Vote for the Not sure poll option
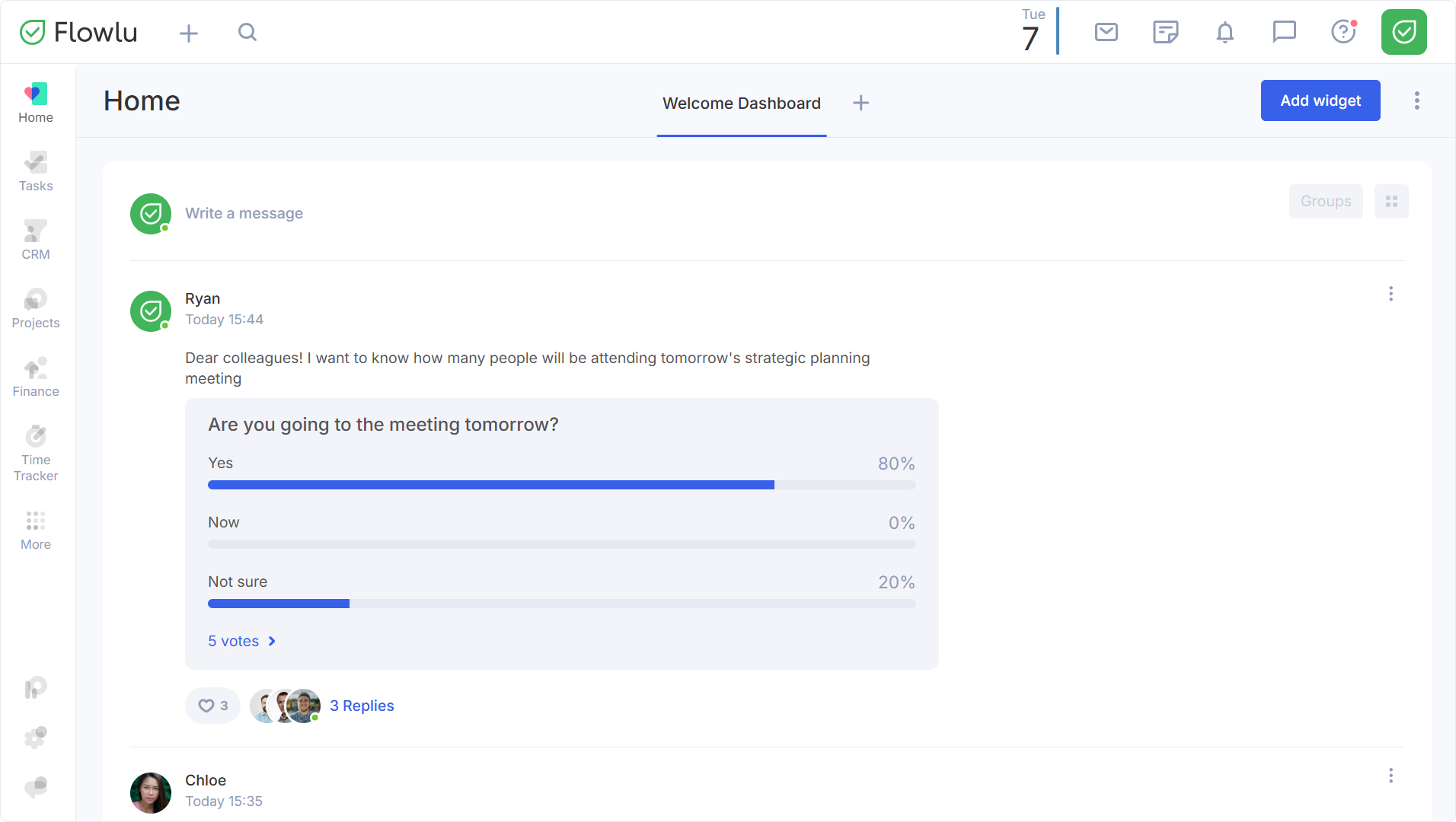 point(561,591)
